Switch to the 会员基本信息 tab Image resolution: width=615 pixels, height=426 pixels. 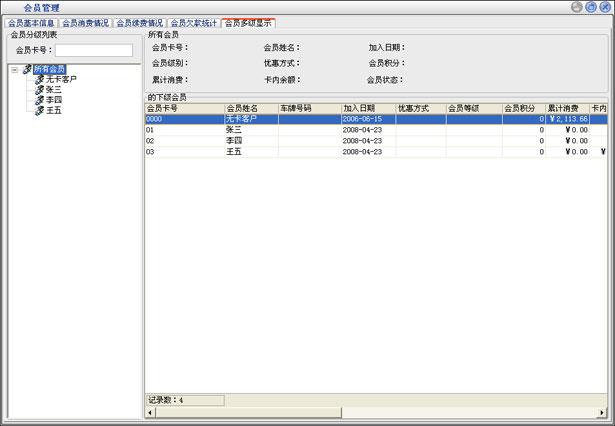(x=32, y=22)
